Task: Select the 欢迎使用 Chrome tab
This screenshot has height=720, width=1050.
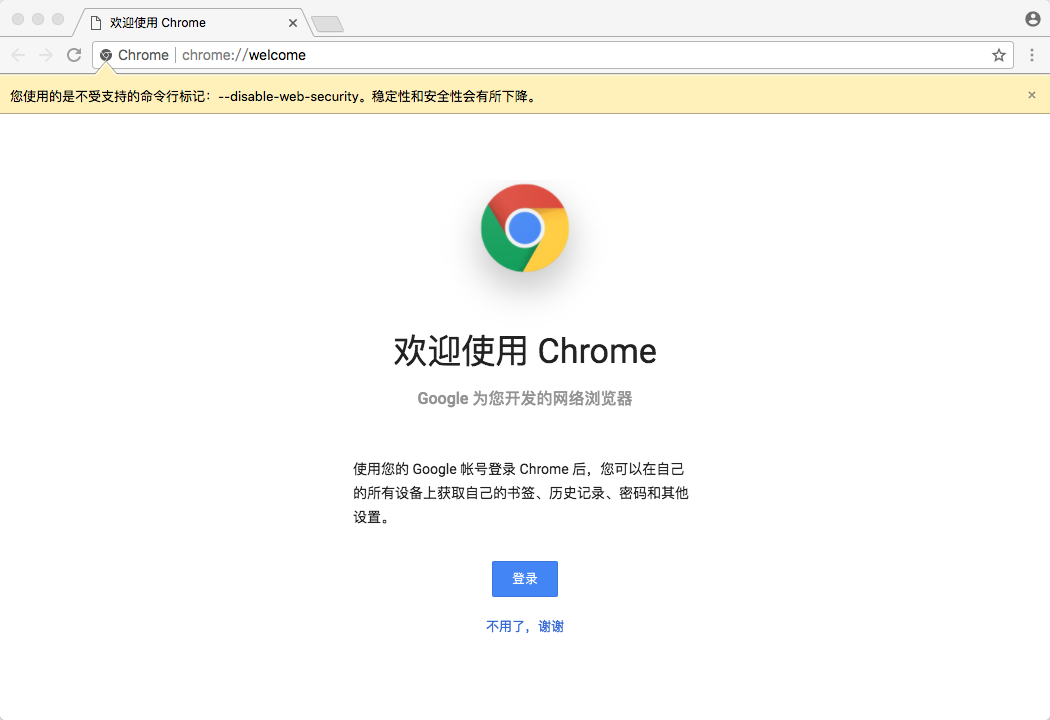Action: coord(193,23)
